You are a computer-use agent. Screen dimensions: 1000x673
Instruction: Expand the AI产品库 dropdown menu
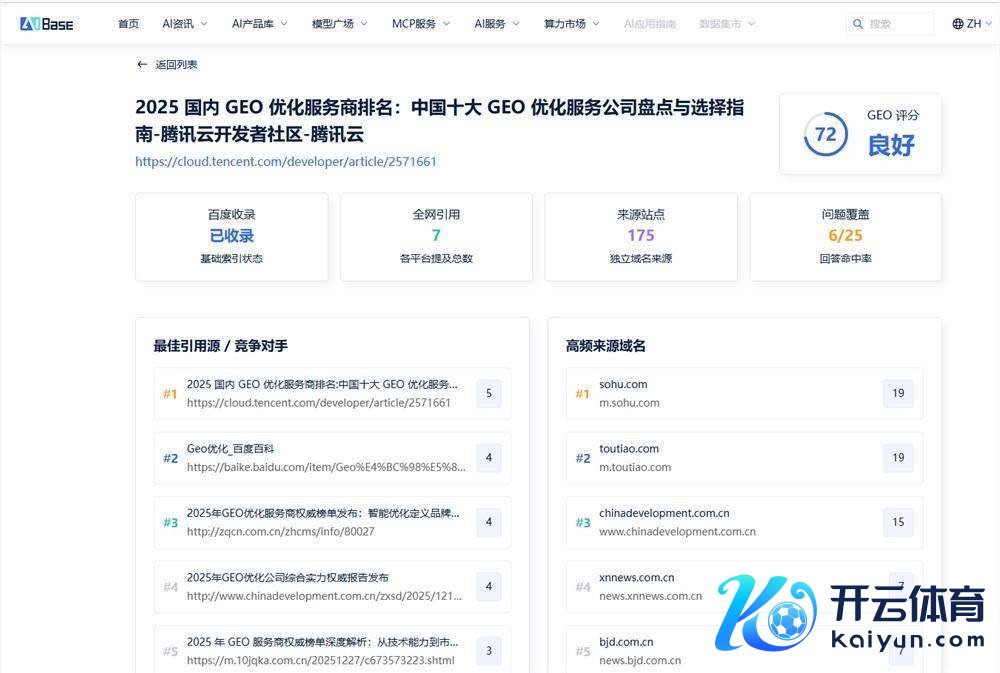click(259, 24)
